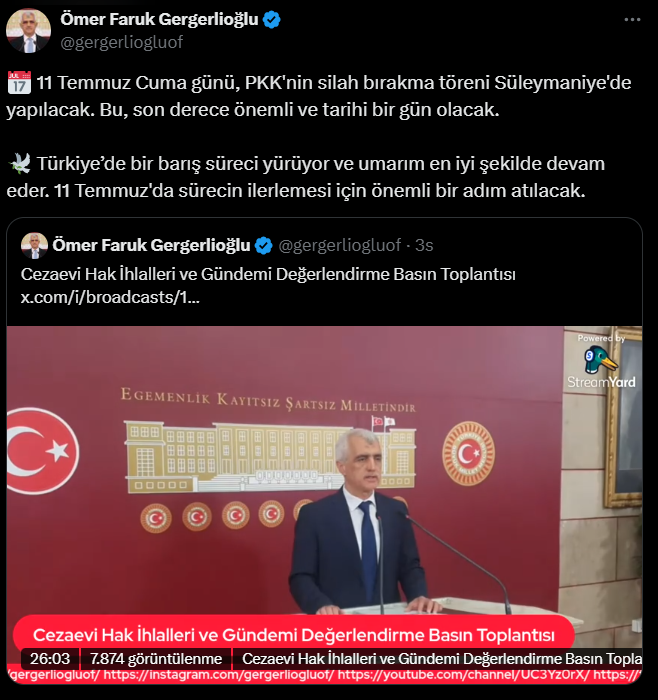Click the calendar emoji in tweet text
658x700 pixels.
(x=19, y=83)
